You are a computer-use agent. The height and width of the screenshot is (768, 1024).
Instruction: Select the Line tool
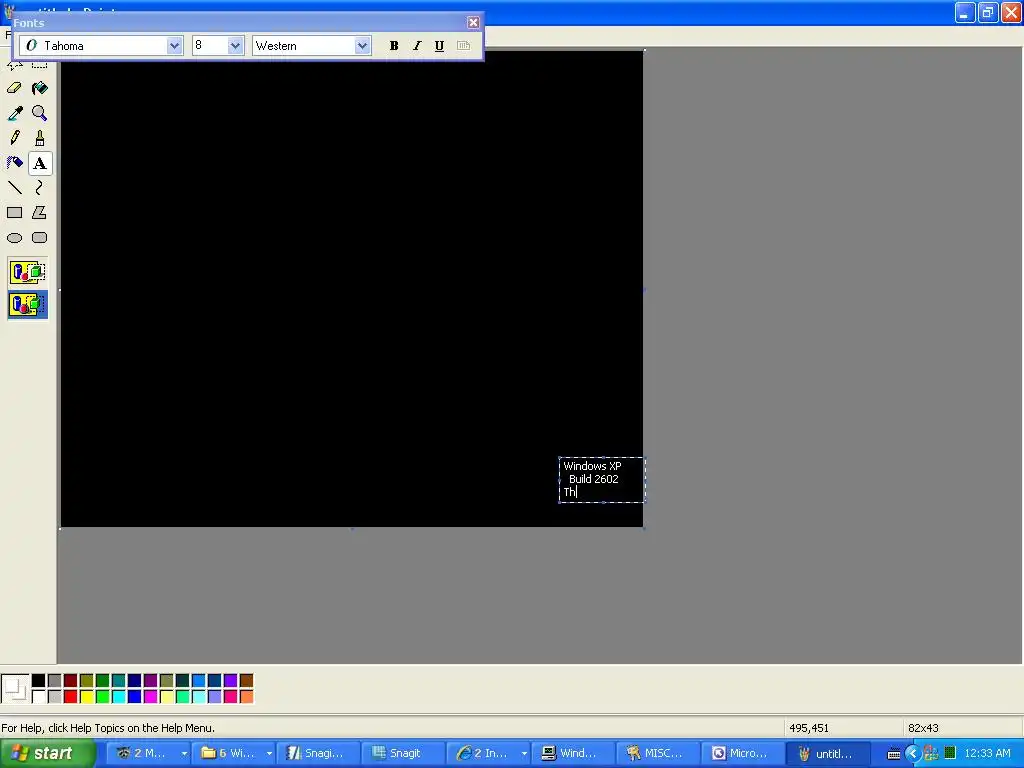tap(14, 188)
